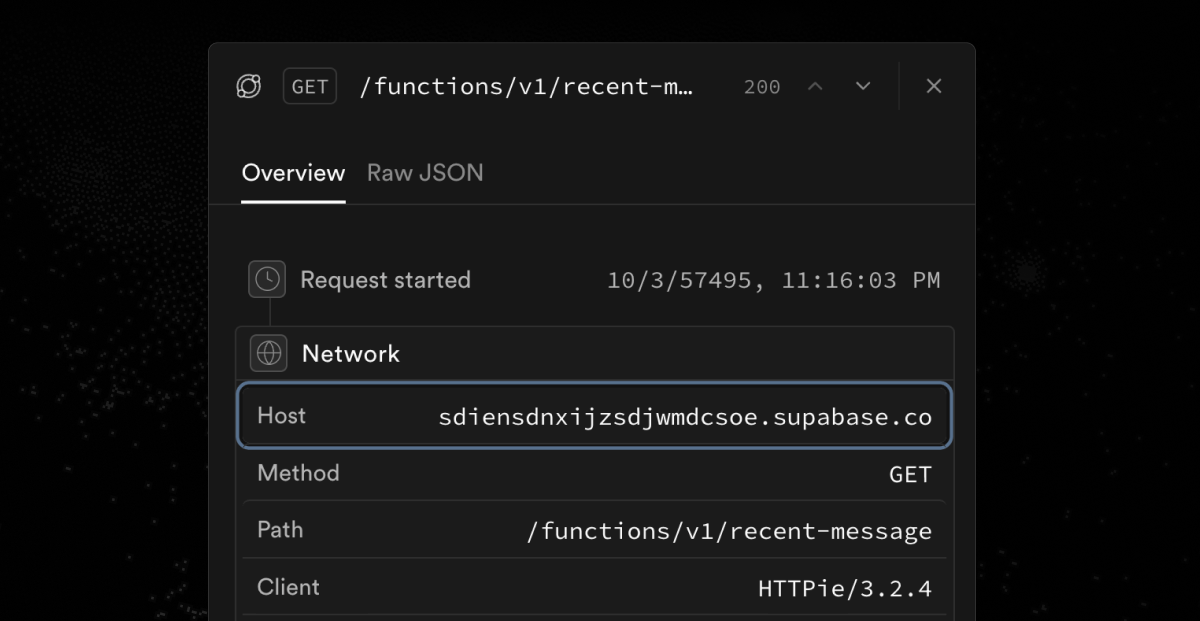The width and height of the screenshot is (1200, 621).
Task: Select the Overview tab
Action: point(293,173)
